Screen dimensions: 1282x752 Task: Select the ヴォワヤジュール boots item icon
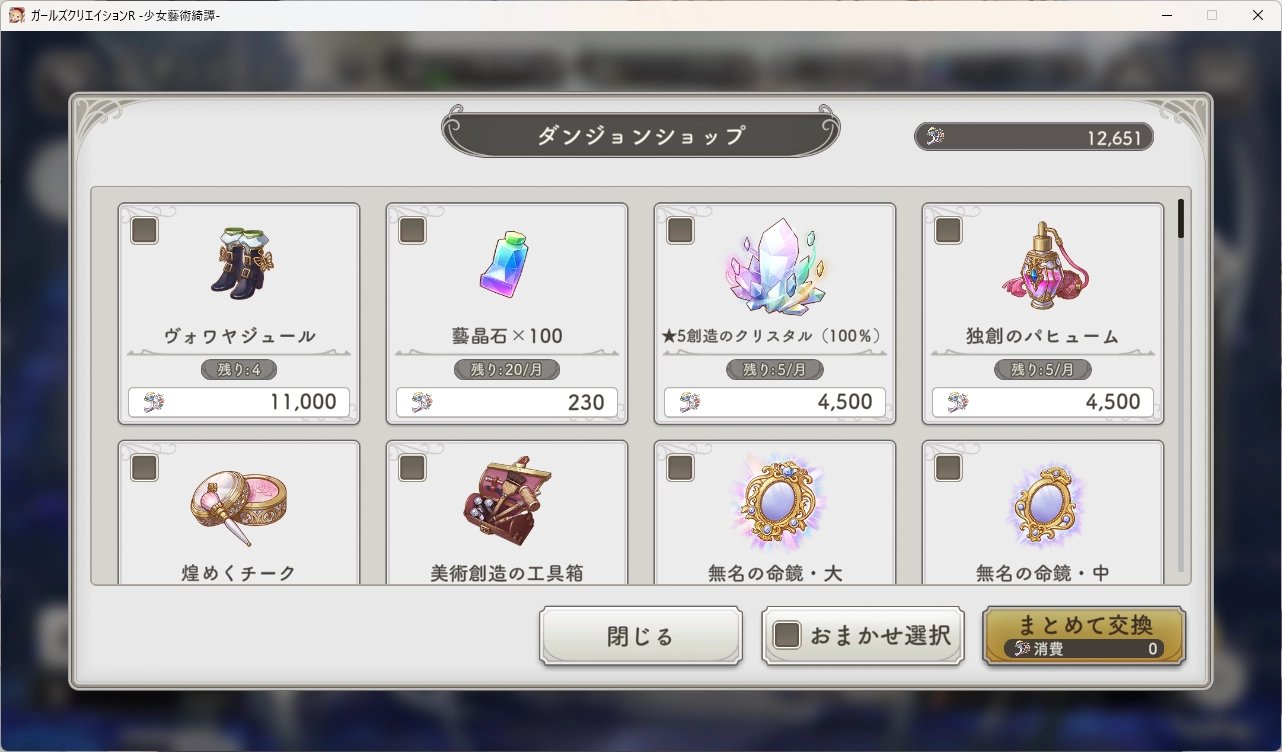coord(240,262)
